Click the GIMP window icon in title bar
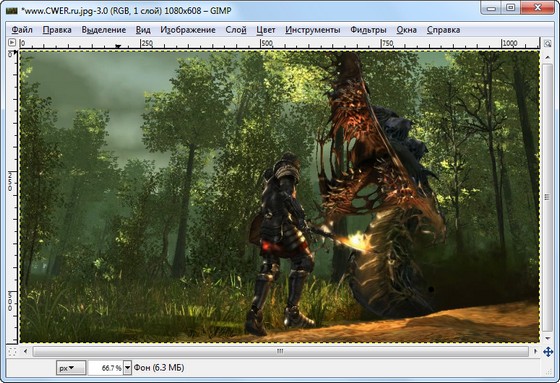Viewport: 560px width, 383px height. pyautogui.click(x=12, y=11)
